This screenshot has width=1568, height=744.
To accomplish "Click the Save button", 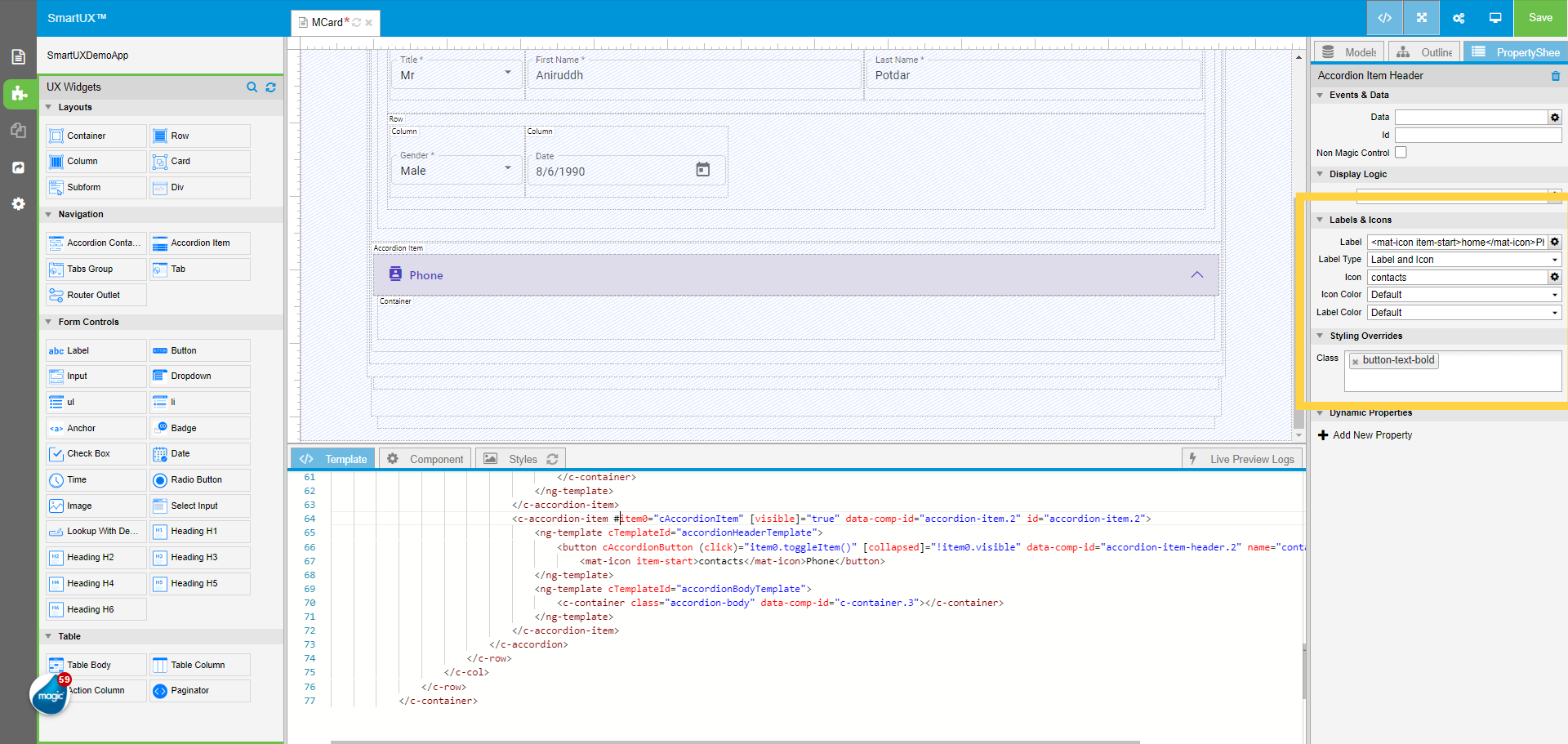I will (1540, 18).
